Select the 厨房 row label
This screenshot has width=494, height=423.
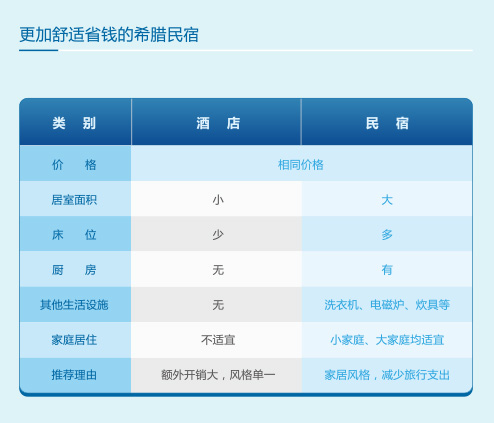pyautogui.click(x=75, y=269)
